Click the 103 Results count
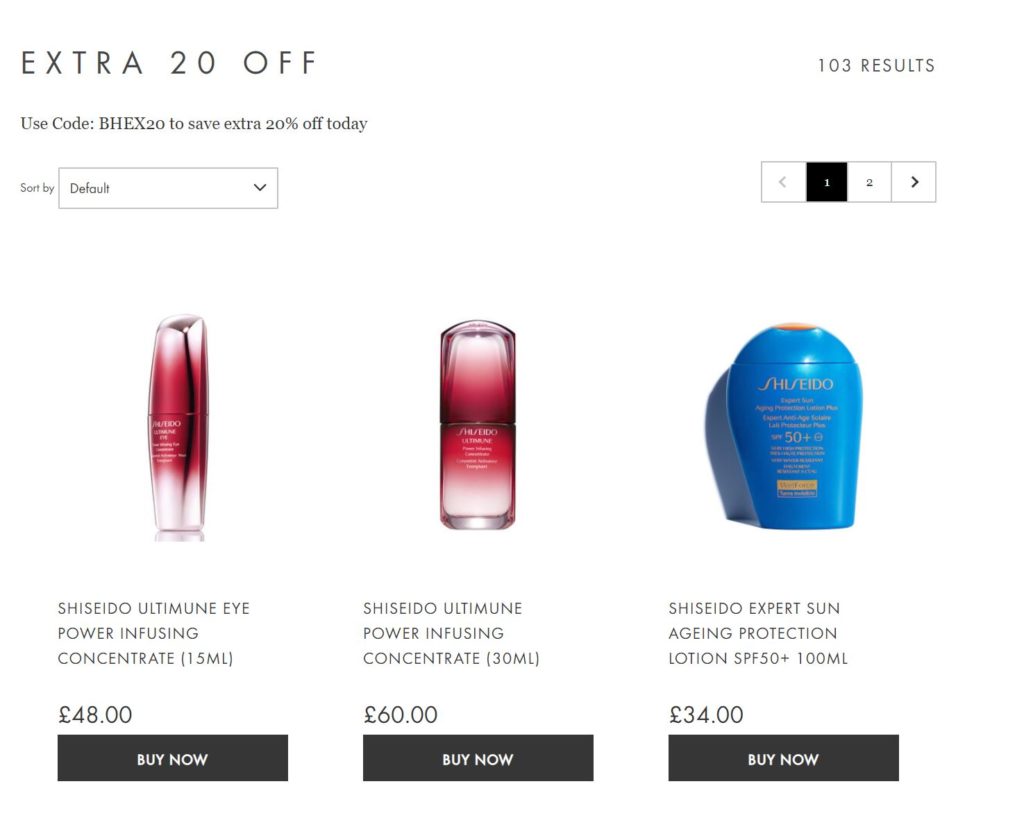The height and width of the screenshot is (827, 1024). (876, 65)
